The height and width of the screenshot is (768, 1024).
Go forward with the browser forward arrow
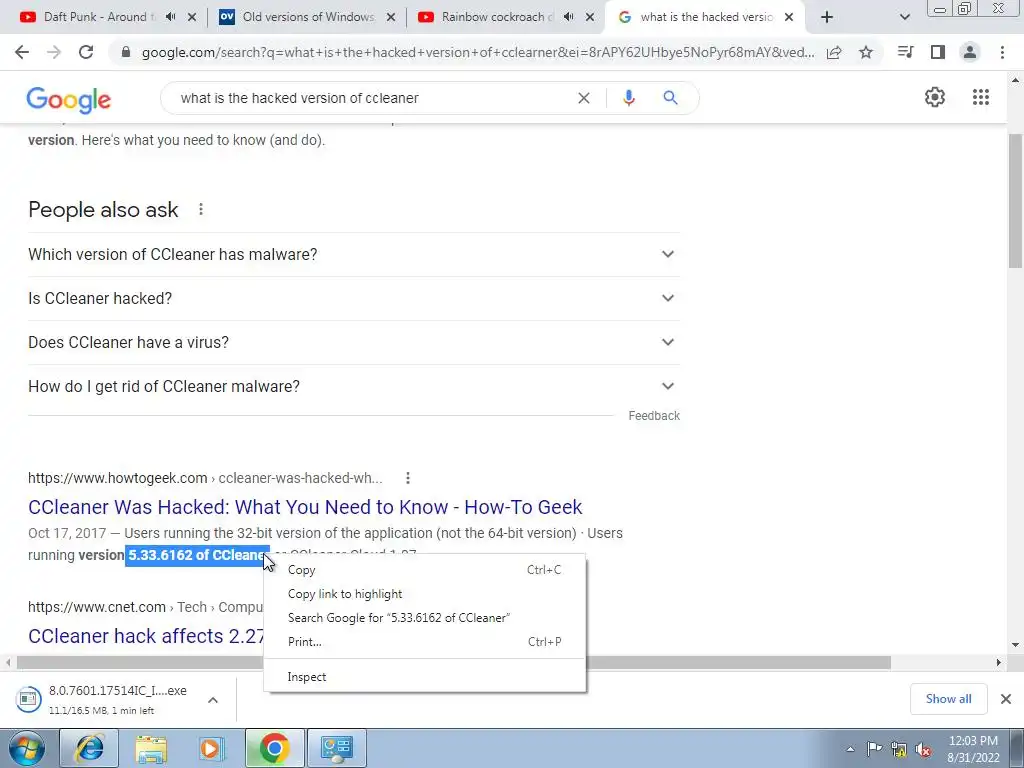[x=54, y=52]
